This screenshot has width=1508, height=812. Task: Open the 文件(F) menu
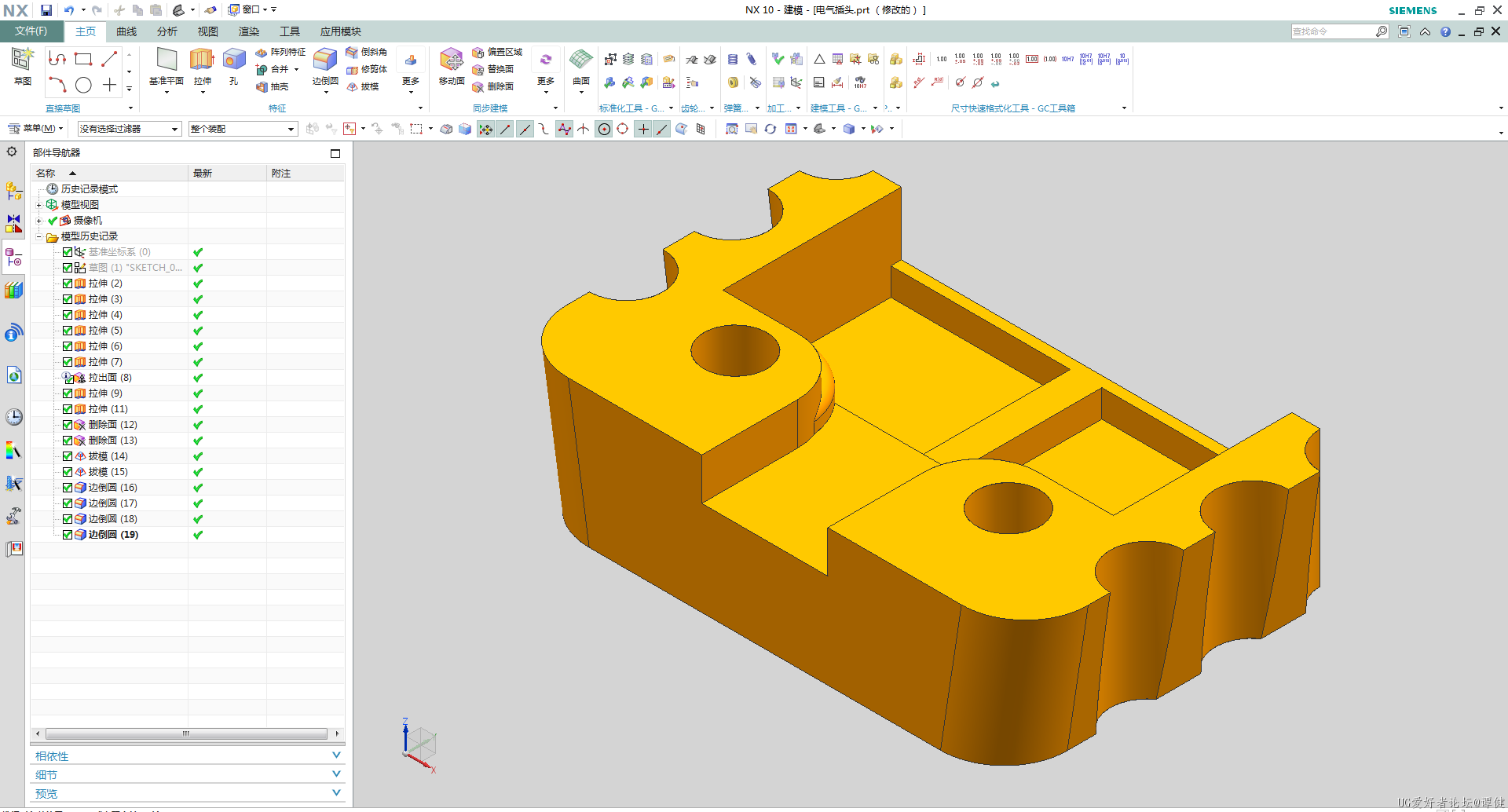pos(31,31)
